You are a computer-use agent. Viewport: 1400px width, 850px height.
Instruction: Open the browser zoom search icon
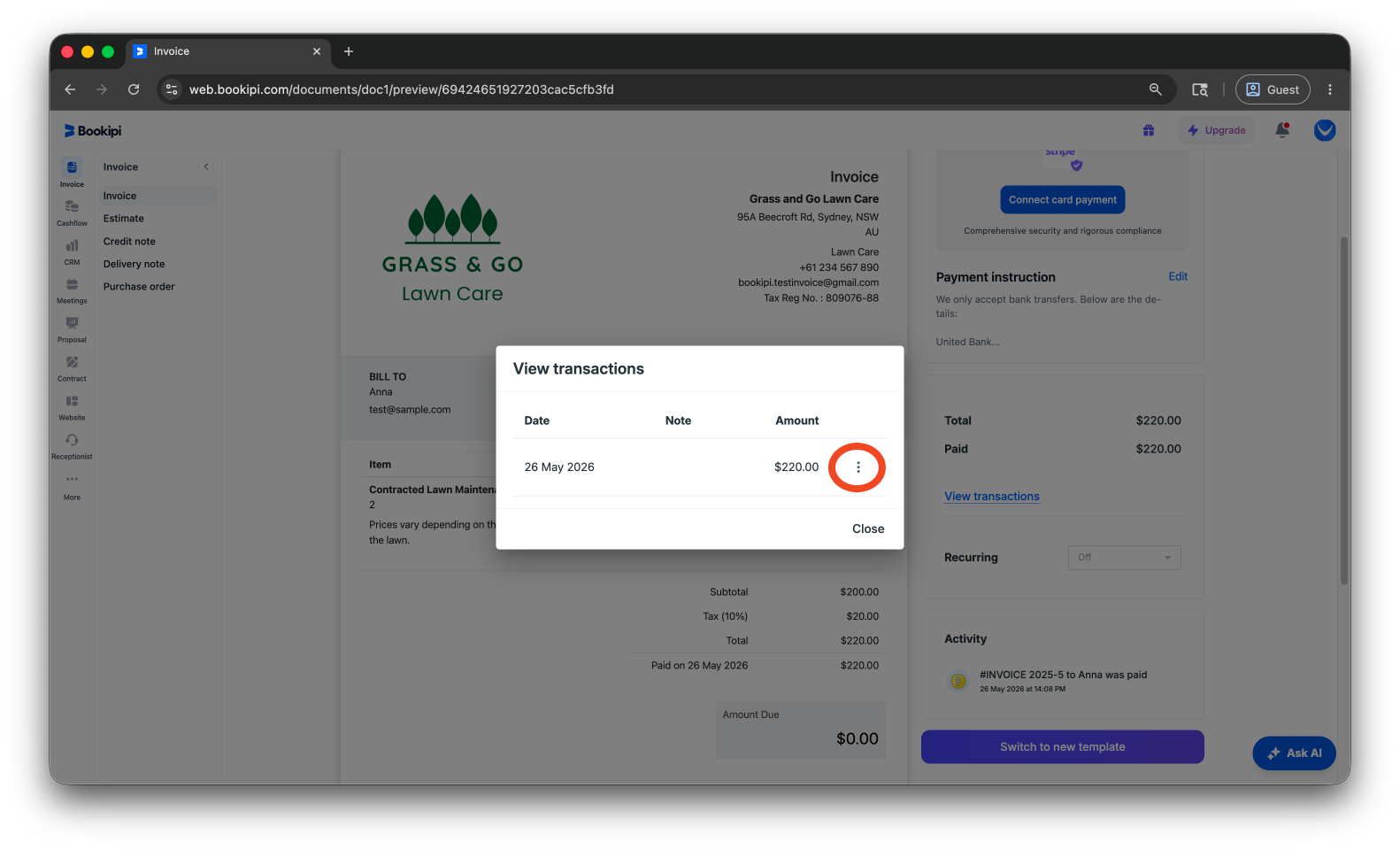point(1155,89)
